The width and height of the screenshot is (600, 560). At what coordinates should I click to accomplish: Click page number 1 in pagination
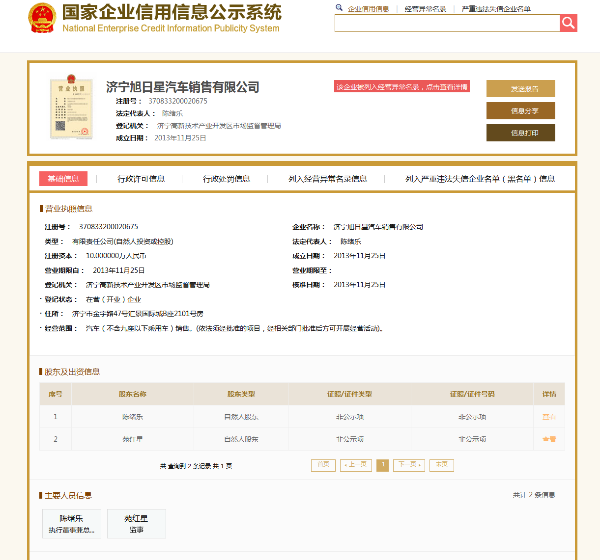tap(383, 465)
